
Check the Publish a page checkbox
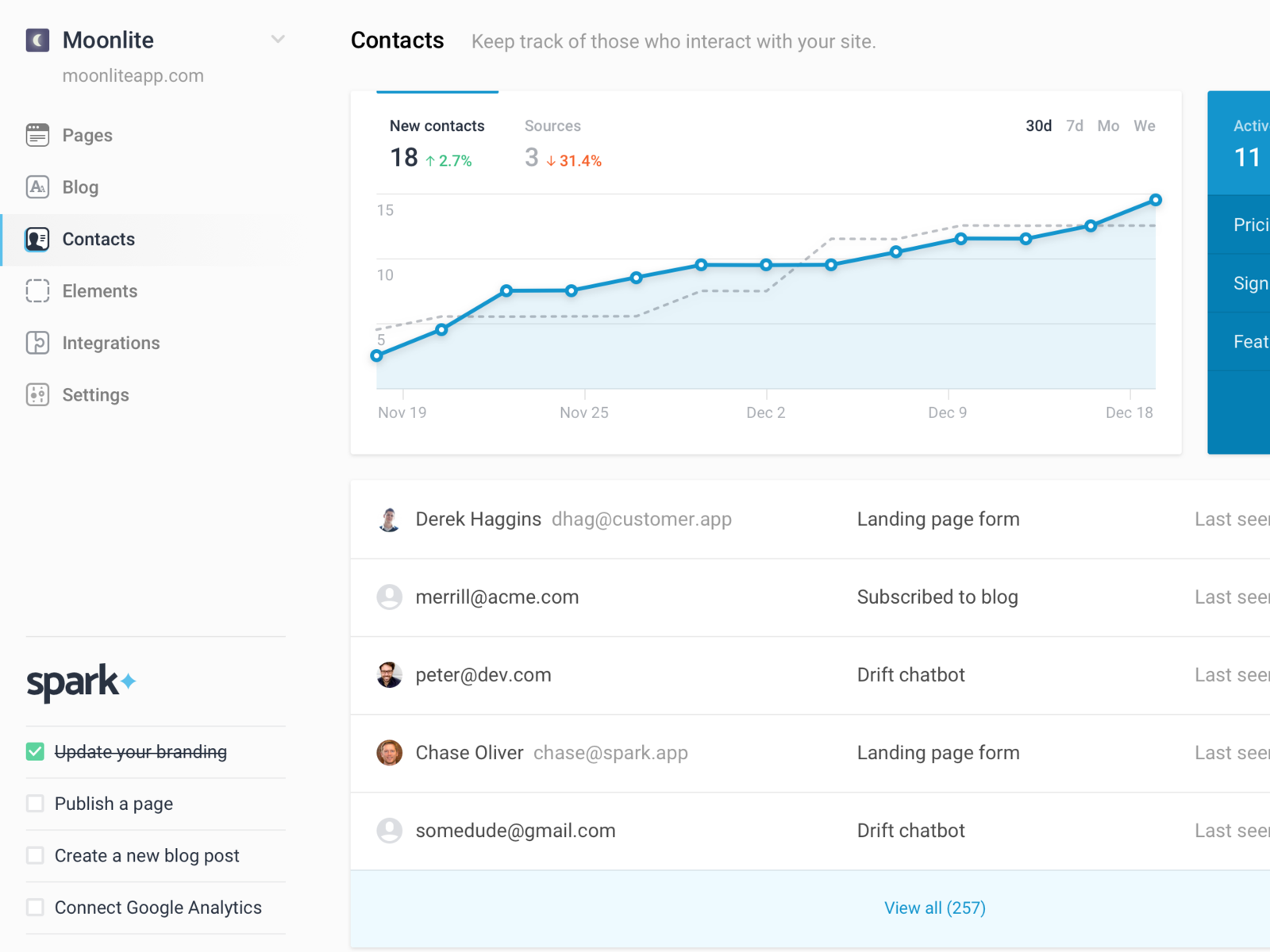point(35,804)
